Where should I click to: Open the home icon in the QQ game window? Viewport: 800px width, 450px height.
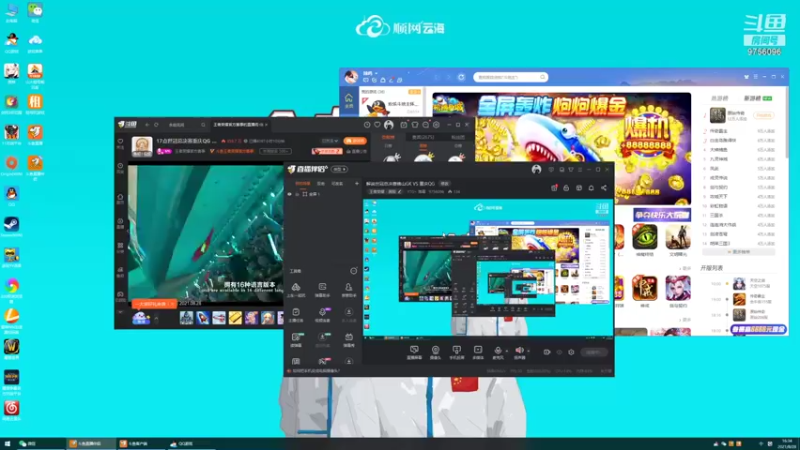(349, 101)
